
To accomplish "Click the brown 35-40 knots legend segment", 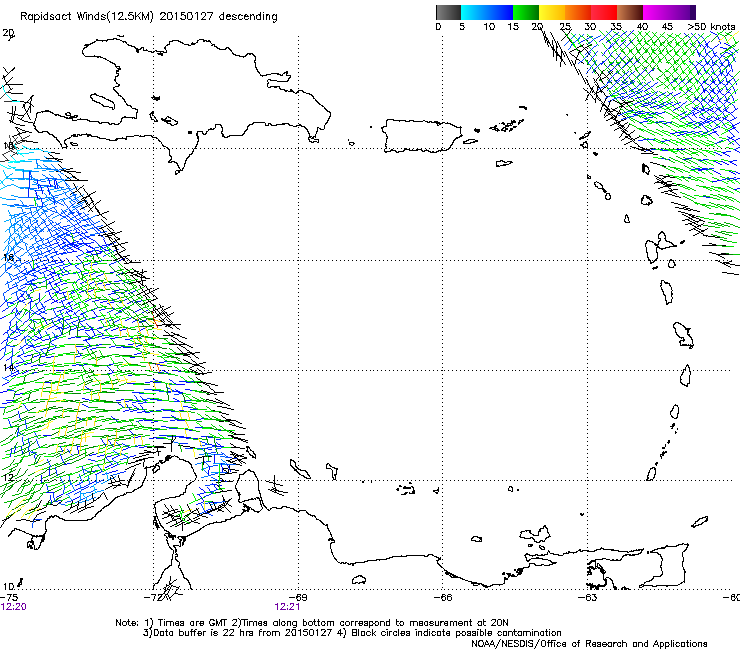I will [x=630, y=12].
